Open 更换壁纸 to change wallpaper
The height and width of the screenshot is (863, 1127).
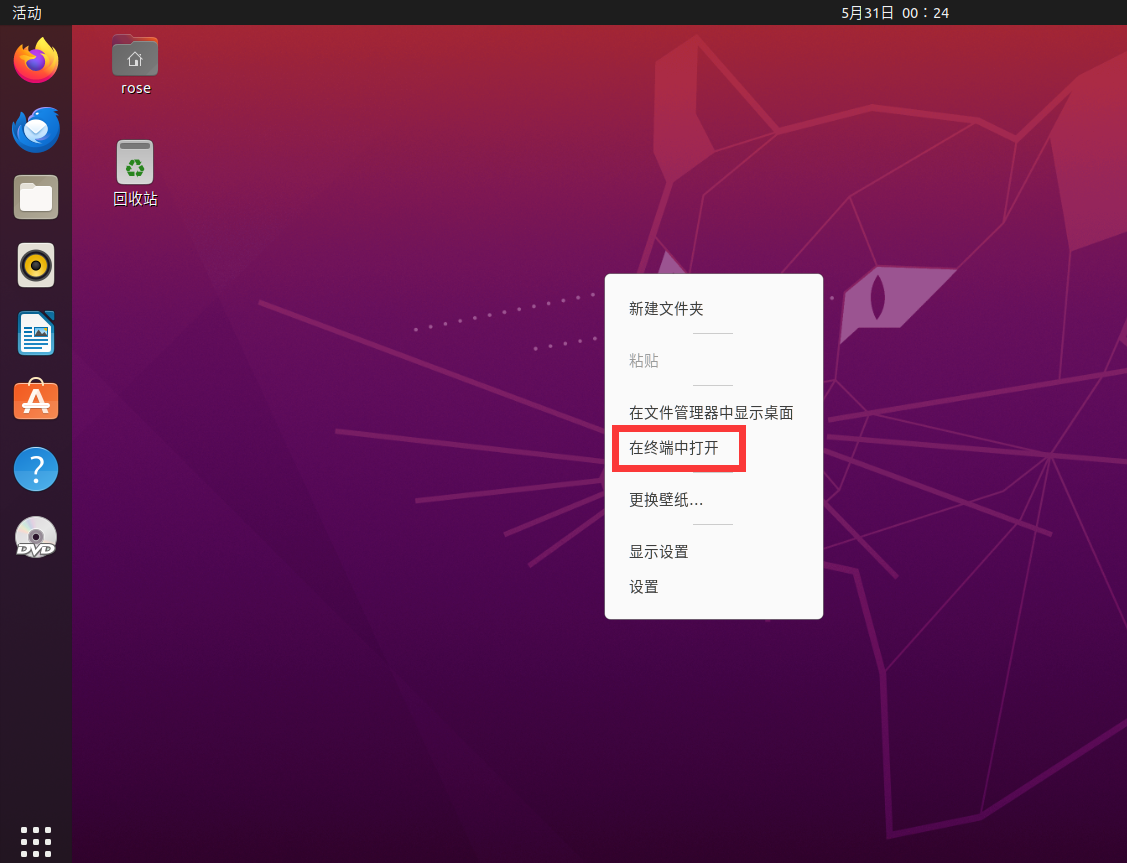668,500
